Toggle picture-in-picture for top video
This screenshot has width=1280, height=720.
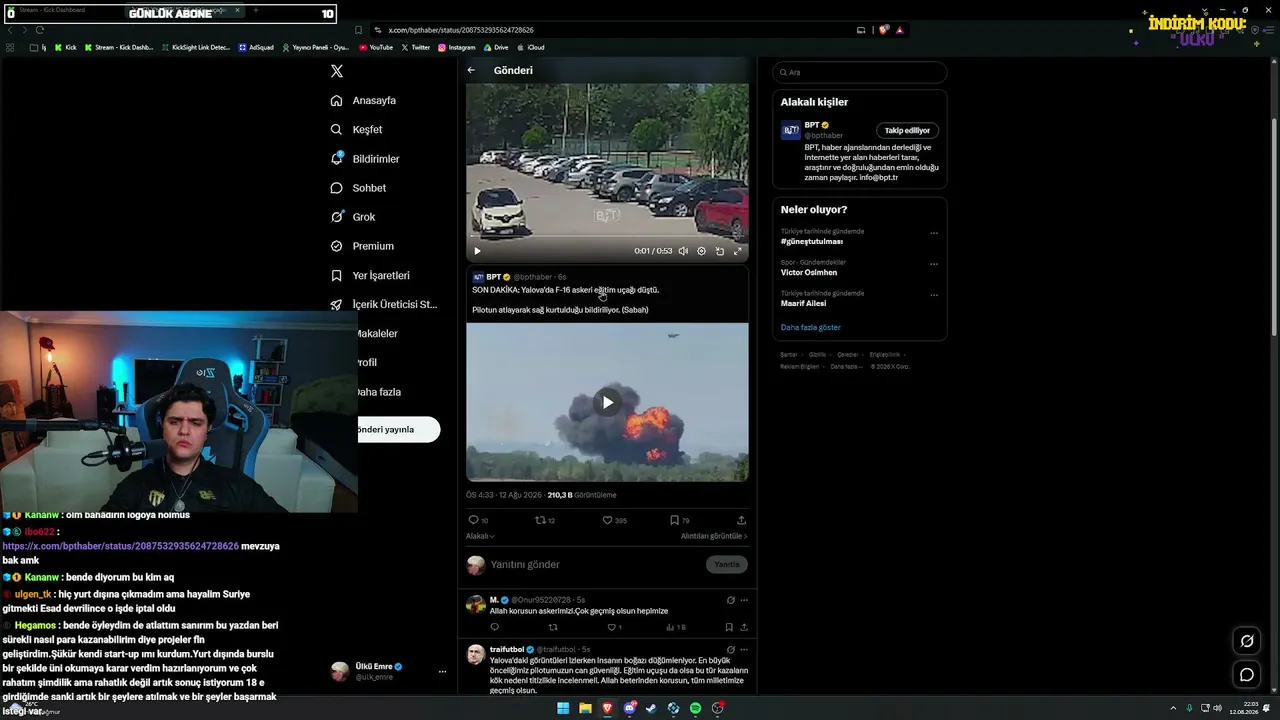(719, 251)
